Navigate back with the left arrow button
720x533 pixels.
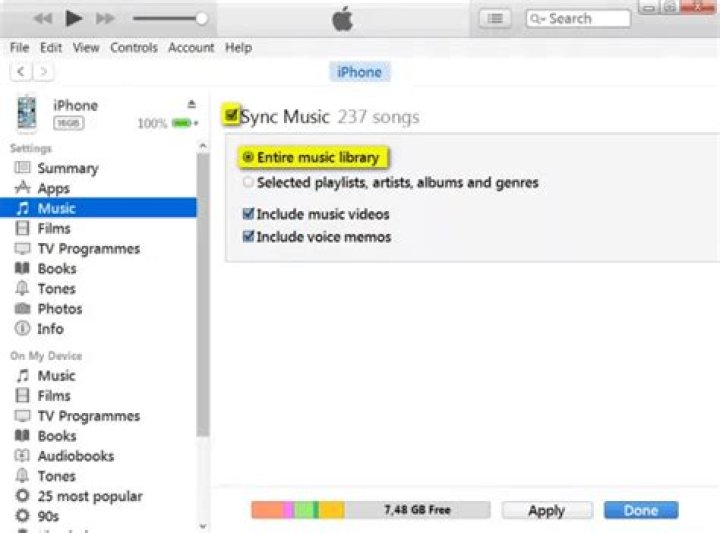pos(21,72)
